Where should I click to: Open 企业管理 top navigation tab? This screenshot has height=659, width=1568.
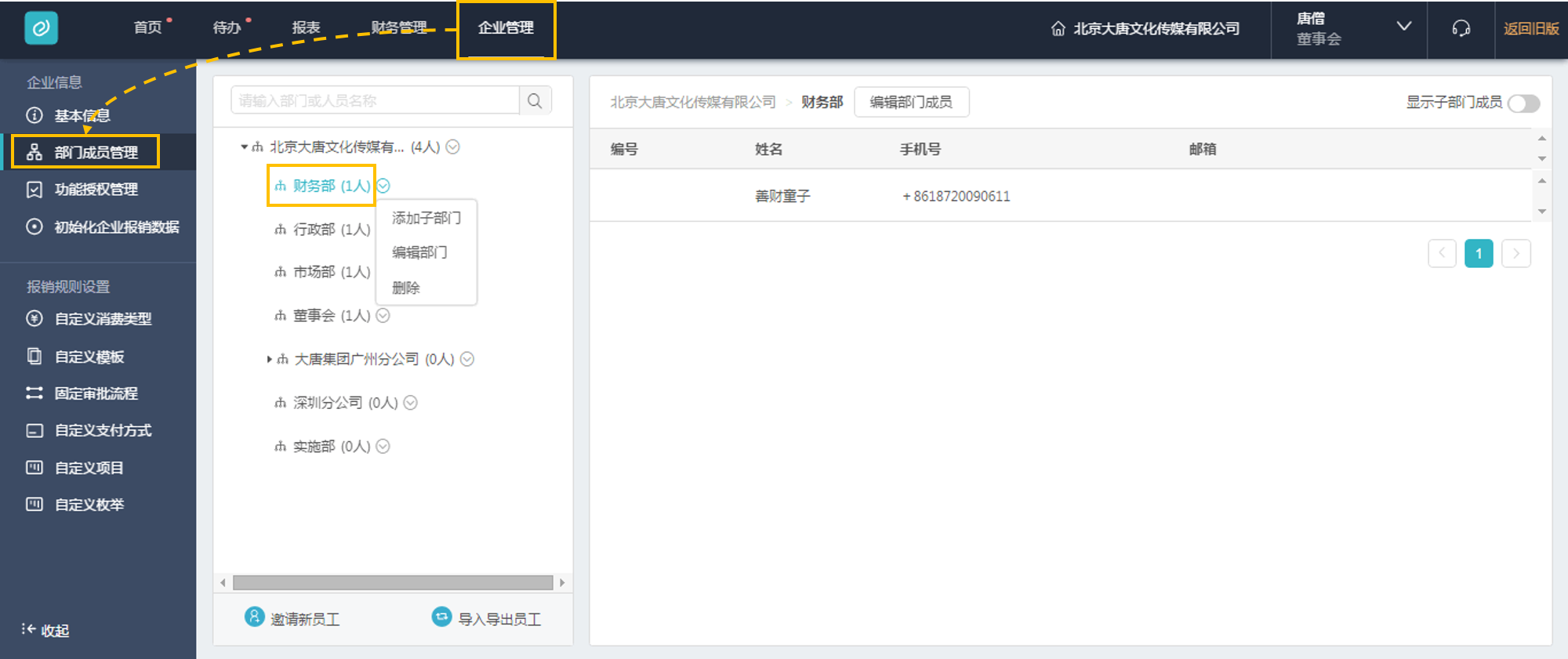(506, 28)
